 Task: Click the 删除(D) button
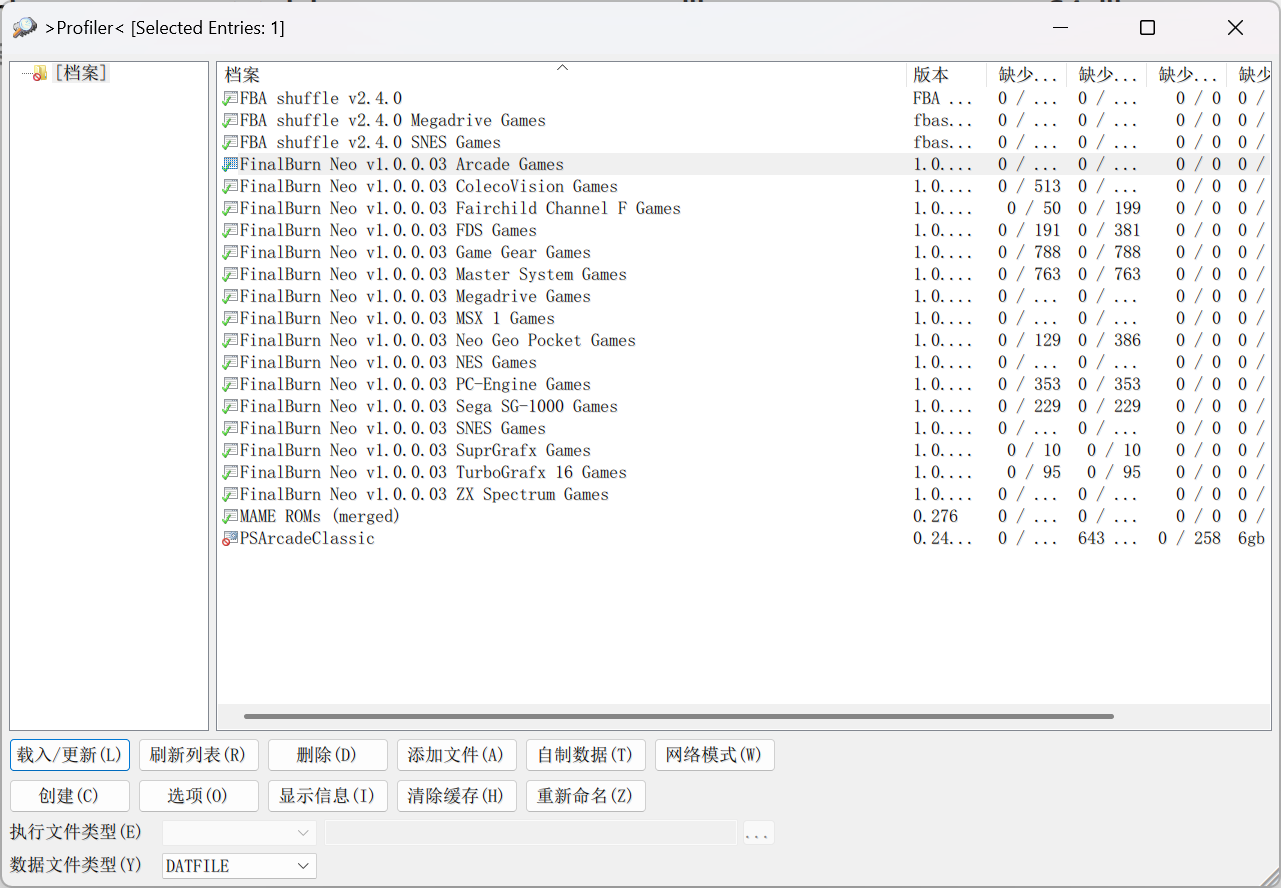tap(327, 755)
